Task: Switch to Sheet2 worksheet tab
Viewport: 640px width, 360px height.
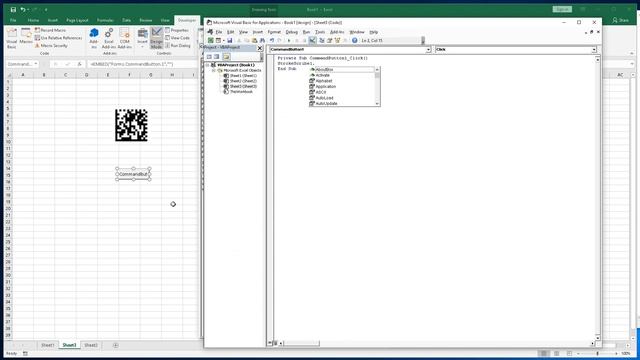Action: pyautogui.click(x=91, y=345)
